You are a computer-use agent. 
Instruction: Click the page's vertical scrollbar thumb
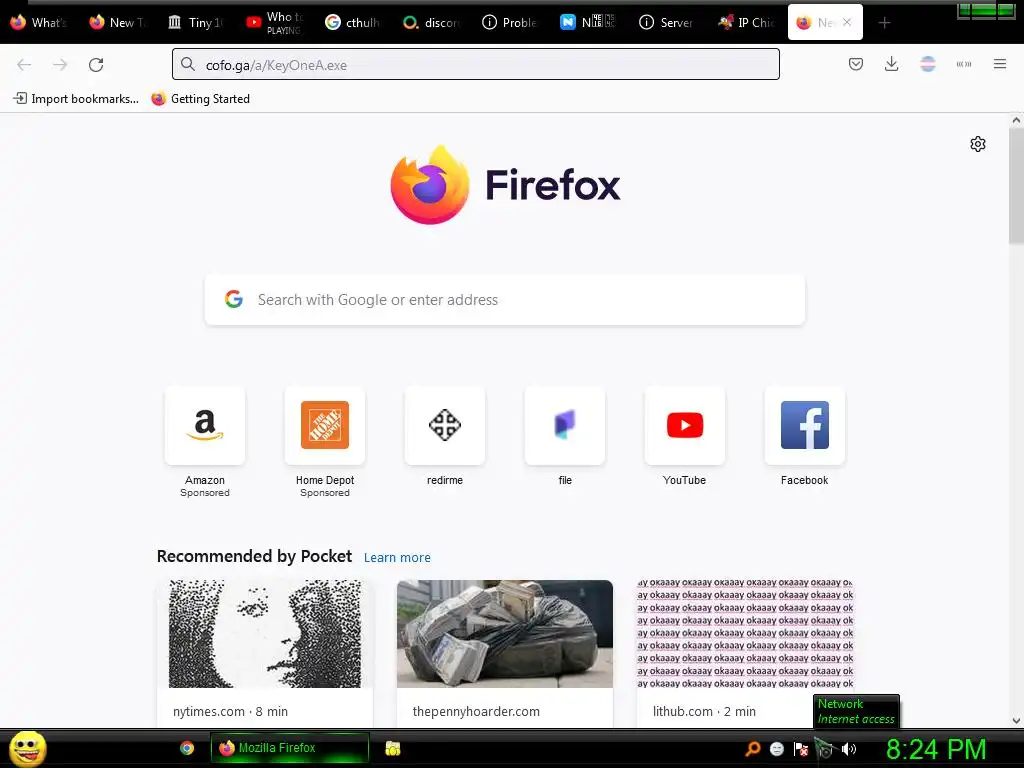(1016, 186)
